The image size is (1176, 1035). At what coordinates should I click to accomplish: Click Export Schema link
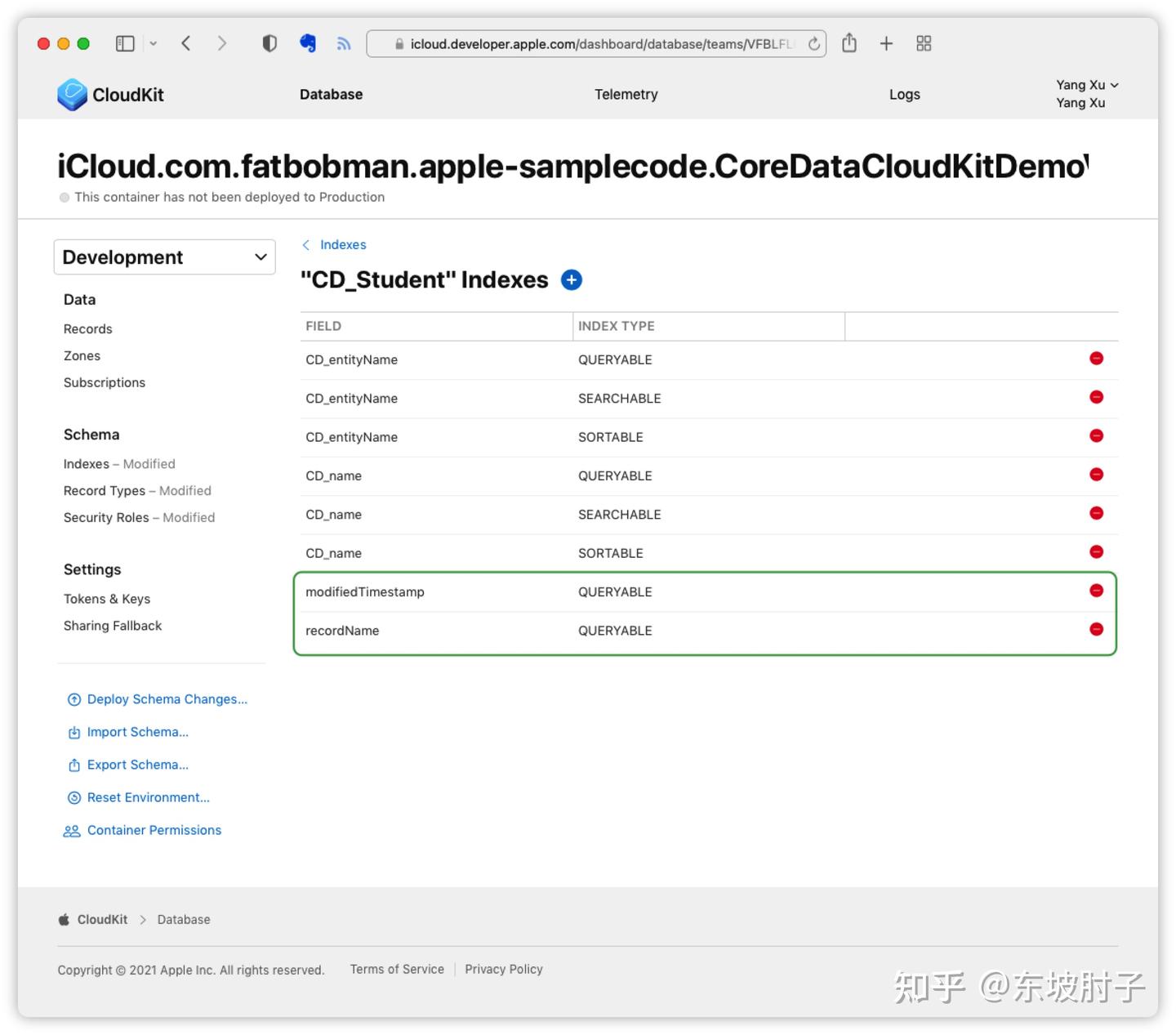click(x=127, y=765)
